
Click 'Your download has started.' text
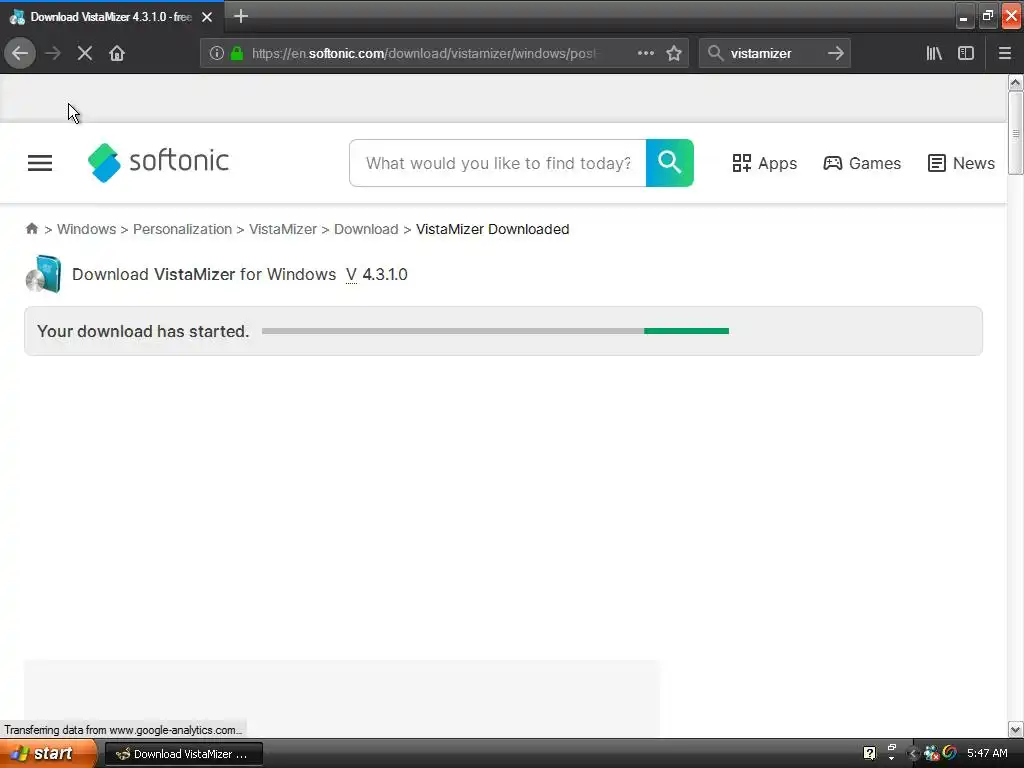click(143, 331)
